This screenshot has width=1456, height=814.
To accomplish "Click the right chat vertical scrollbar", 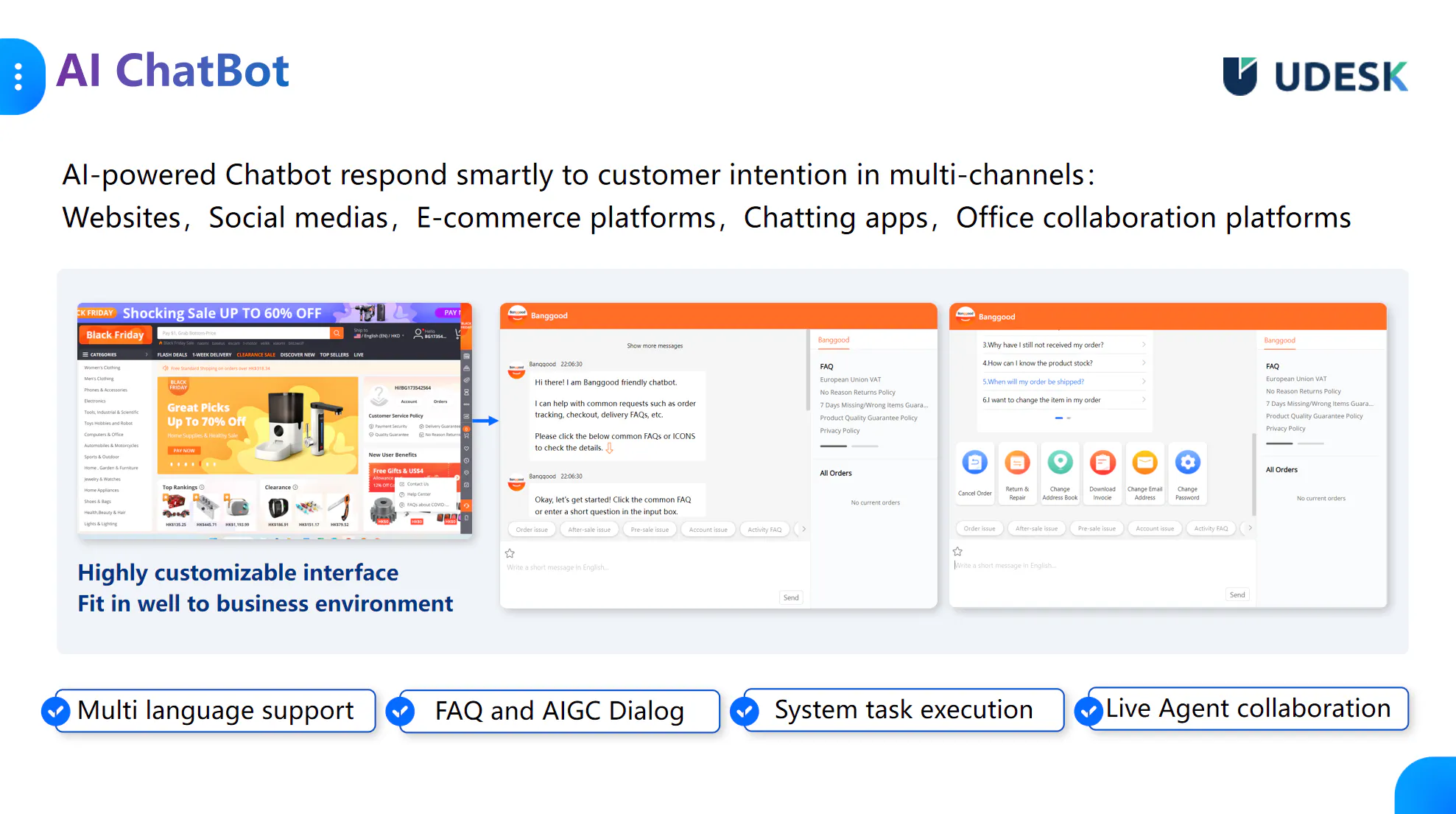I will pyautogui.click(x=1253, y=474).
